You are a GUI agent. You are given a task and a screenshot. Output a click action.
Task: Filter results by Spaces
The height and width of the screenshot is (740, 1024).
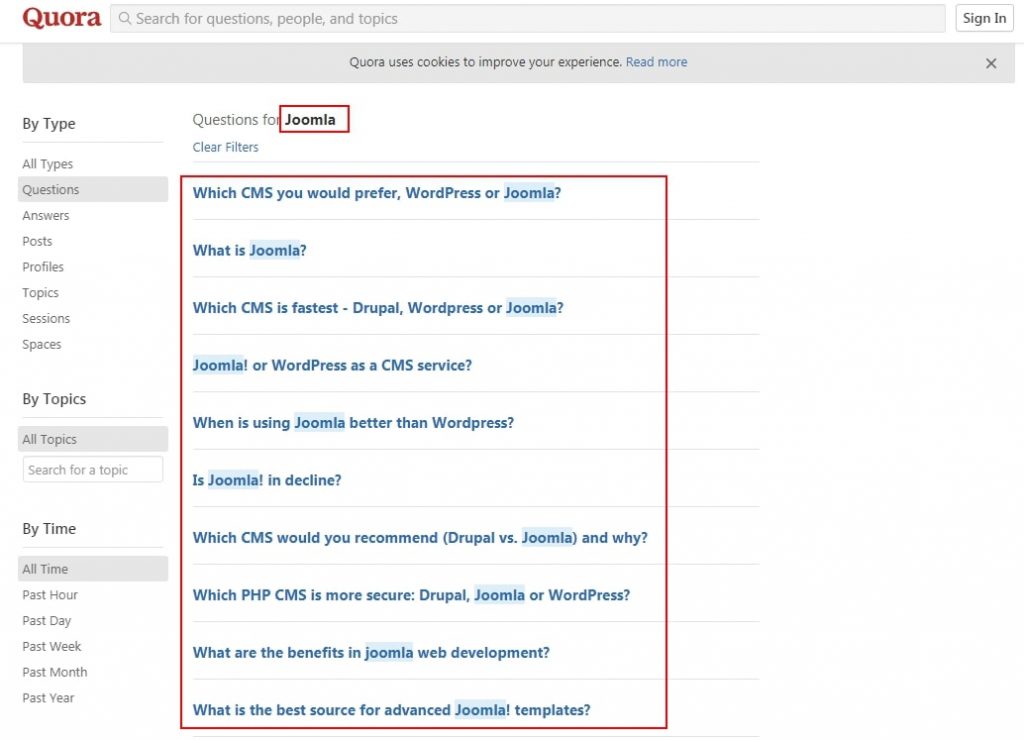click(42, 344)
